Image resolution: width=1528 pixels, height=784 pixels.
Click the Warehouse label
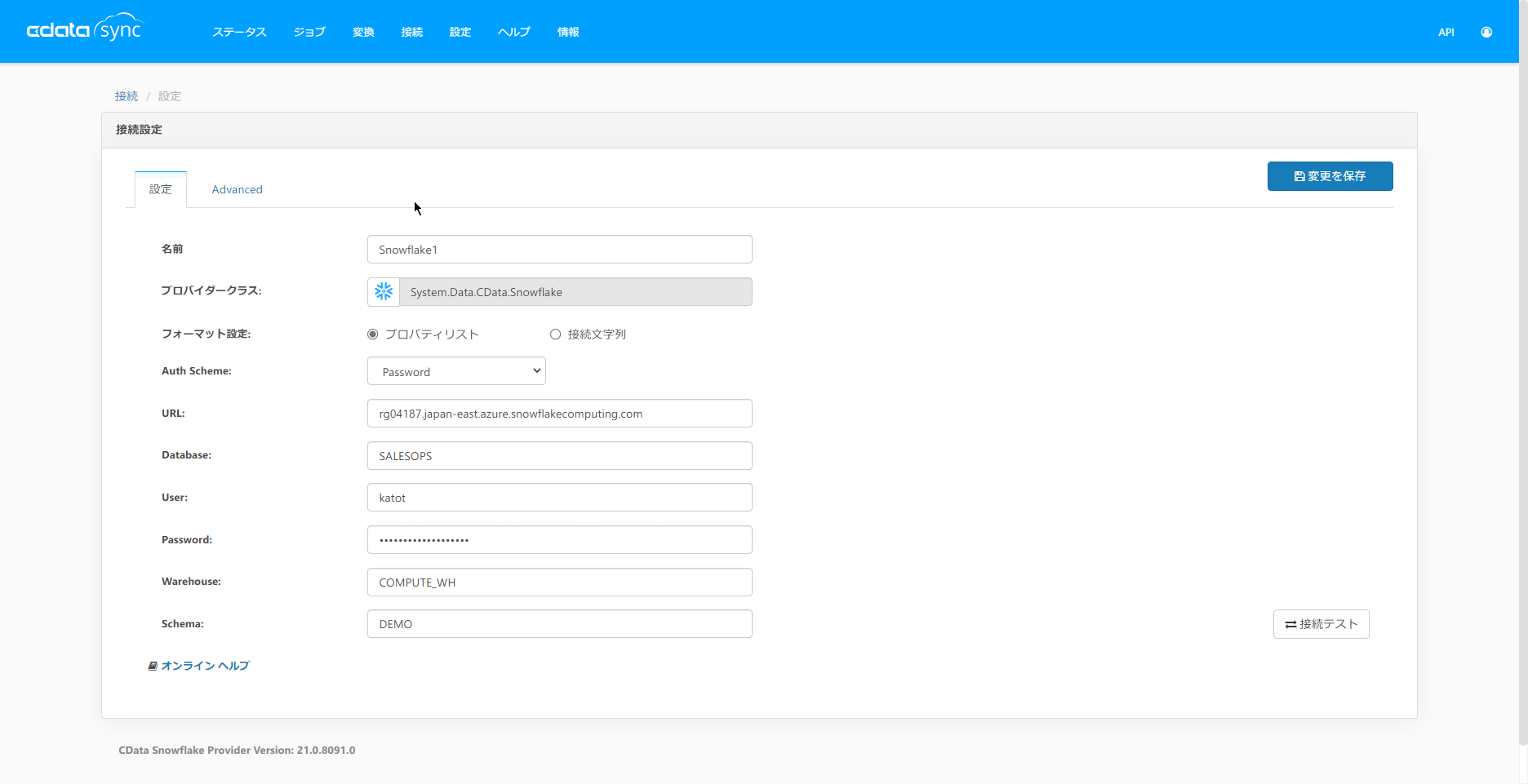[x=191, y=582]
